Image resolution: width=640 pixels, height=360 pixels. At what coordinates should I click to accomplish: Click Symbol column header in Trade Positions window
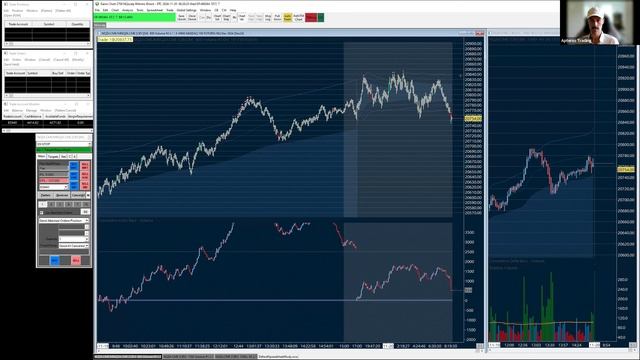49,24
